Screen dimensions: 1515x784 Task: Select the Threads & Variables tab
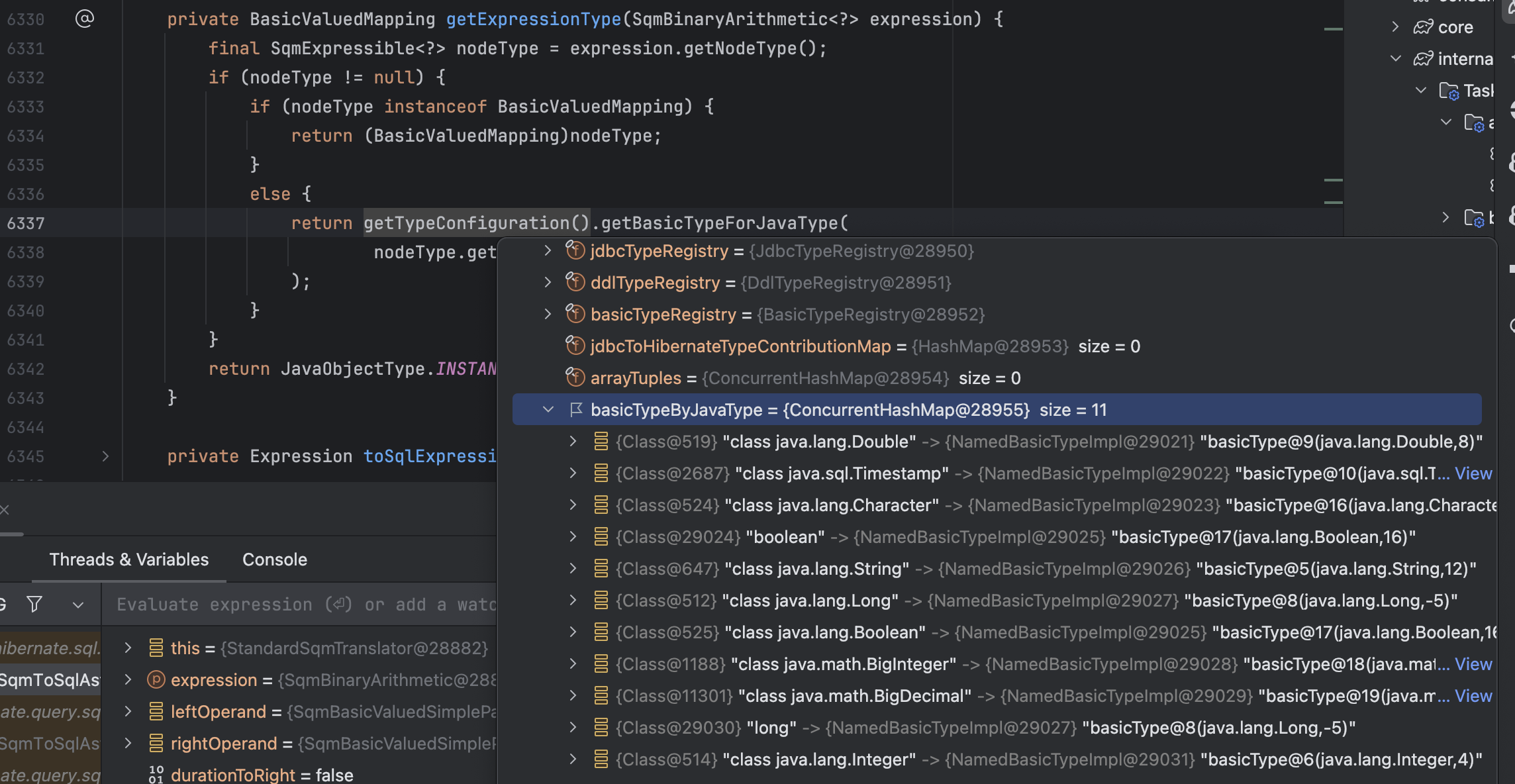click(x=128, y=560)
